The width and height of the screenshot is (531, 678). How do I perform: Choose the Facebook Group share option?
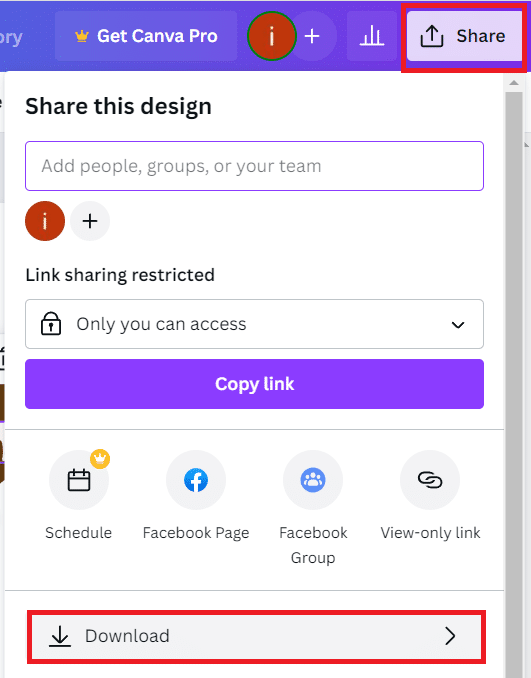pos(313,480)
